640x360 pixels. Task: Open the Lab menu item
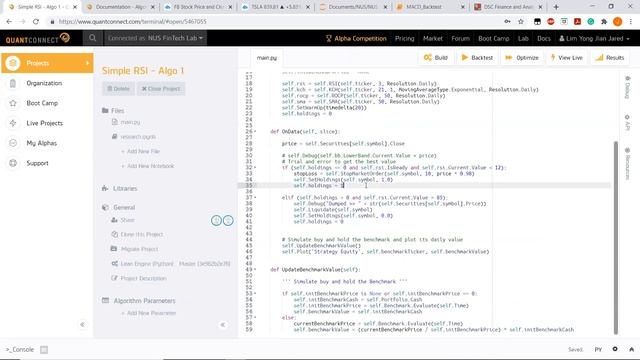click(523, 38)
